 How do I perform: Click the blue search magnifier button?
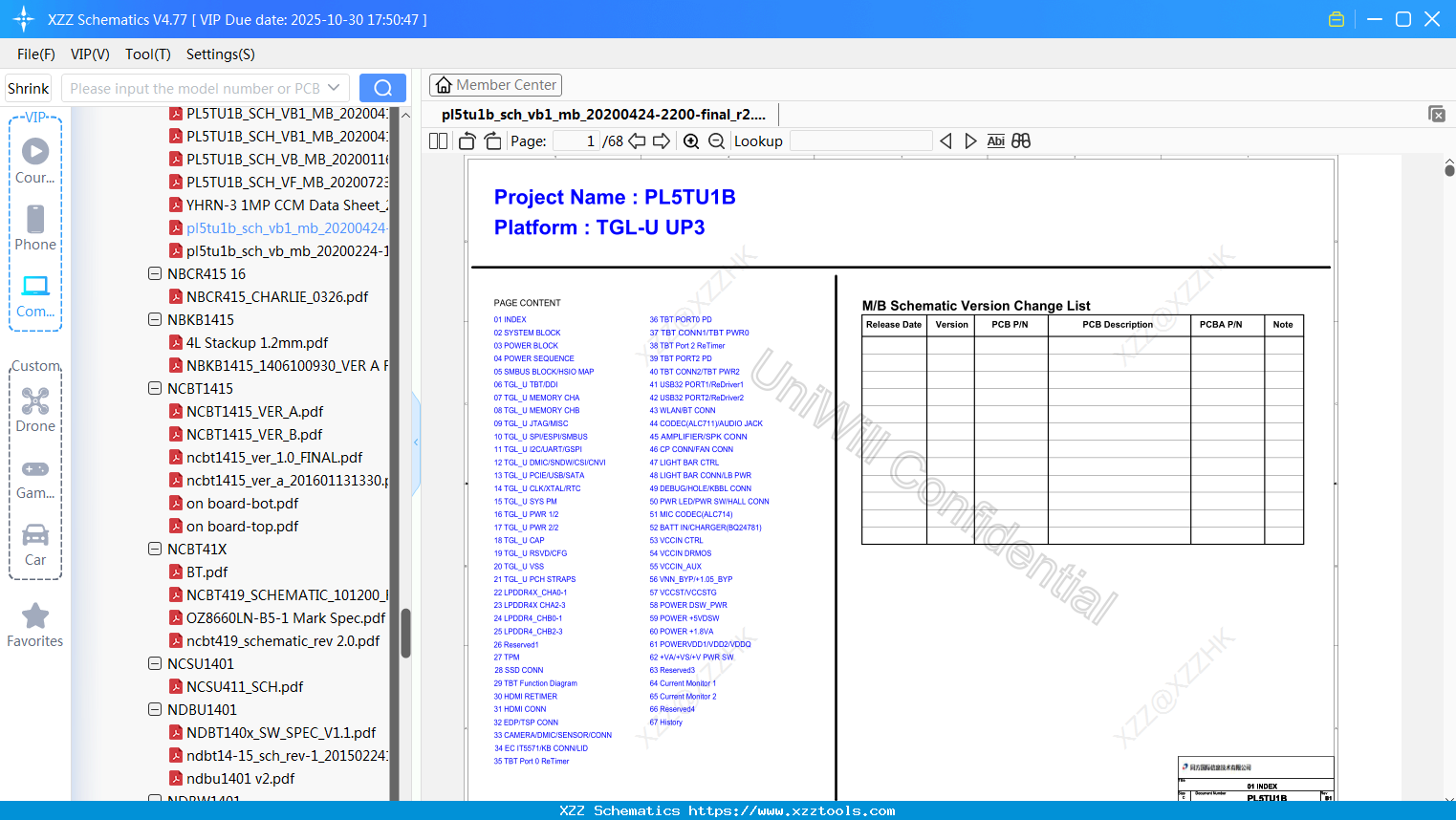(x=382, y=88)
